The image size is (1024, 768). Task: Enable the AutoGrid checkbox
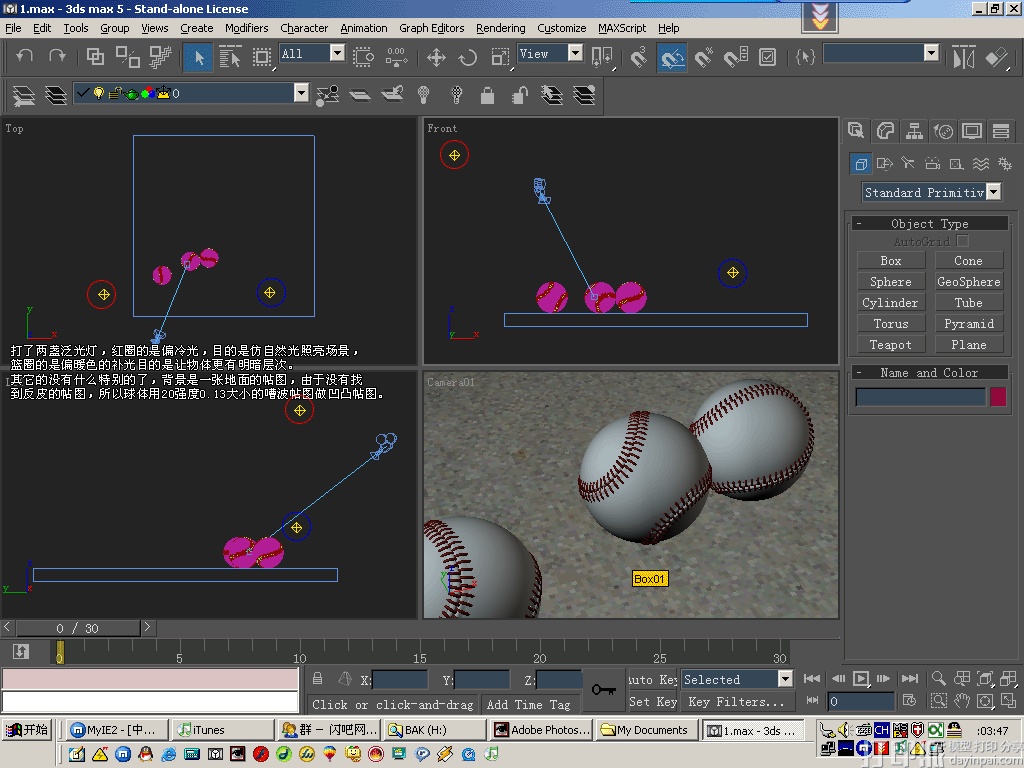point(963,241)
